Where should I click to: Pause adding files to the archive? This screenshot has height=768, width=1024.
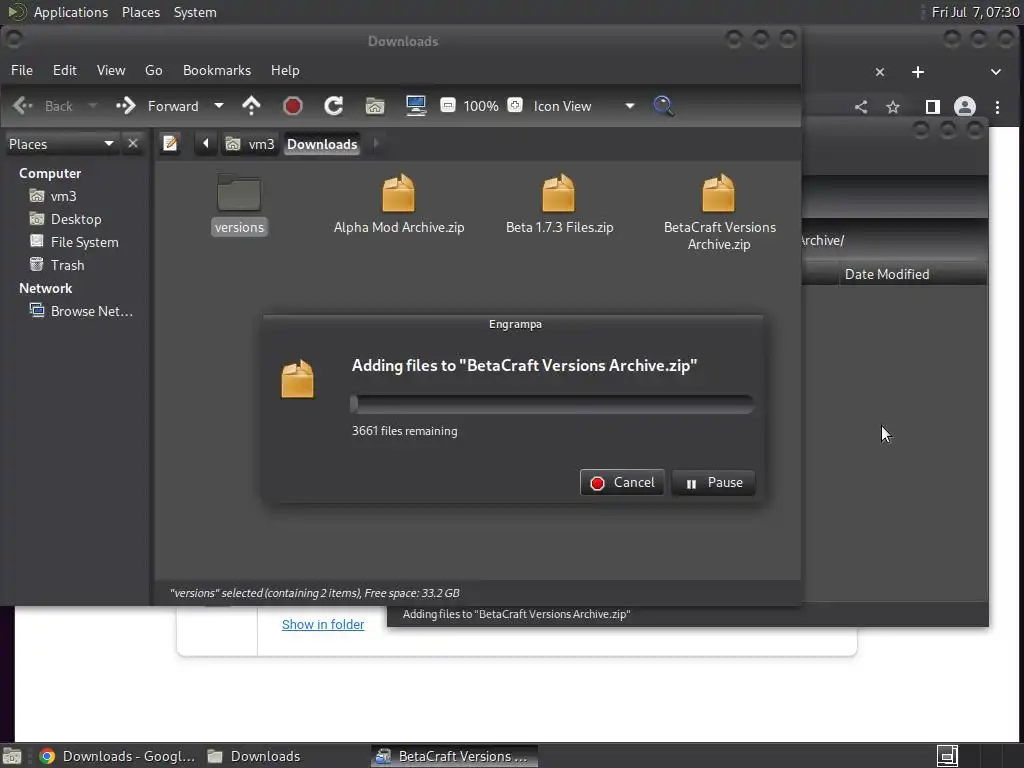(x=713, y=483)
